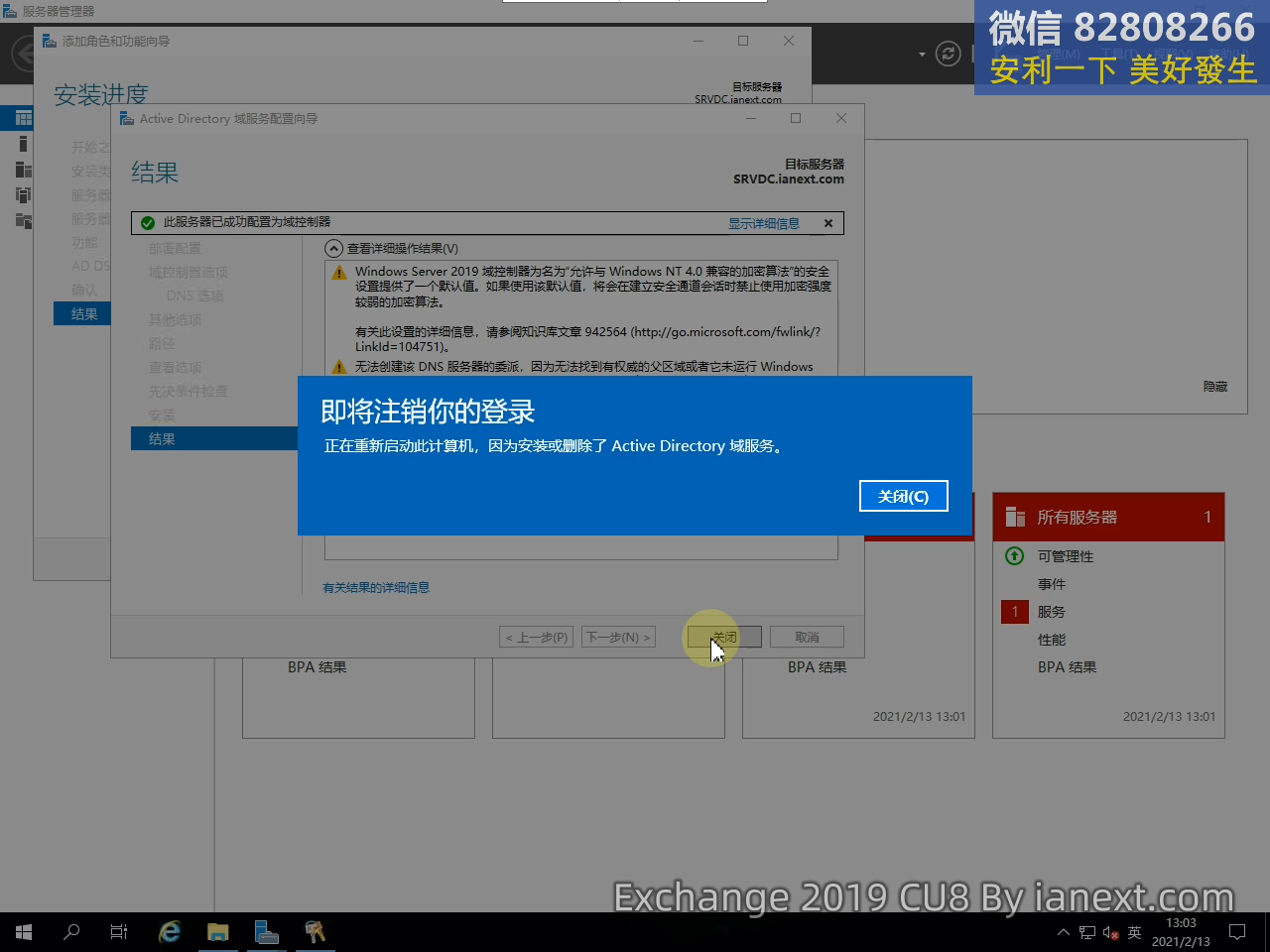
Task: Open All Servers icon in left nav
Action: pos(23,170)
